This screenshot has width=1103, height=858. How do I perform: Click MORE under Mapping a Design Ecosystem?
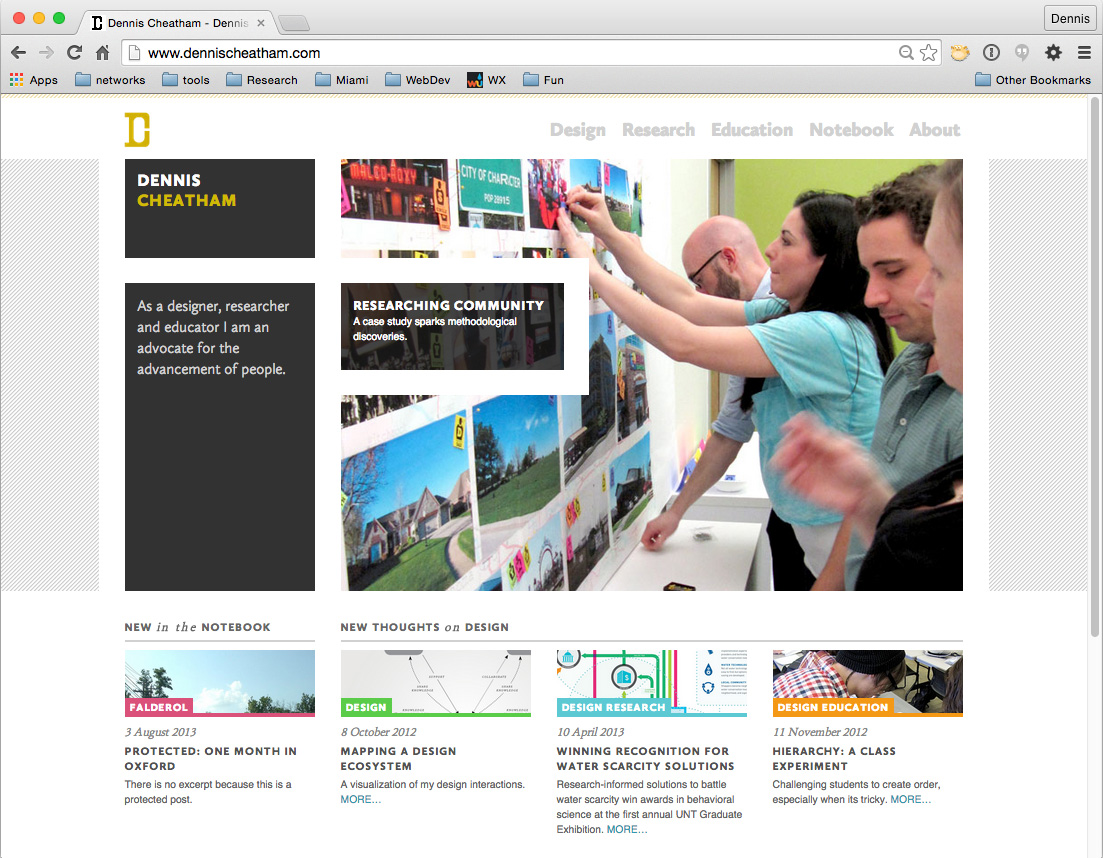tap(360, 800)
